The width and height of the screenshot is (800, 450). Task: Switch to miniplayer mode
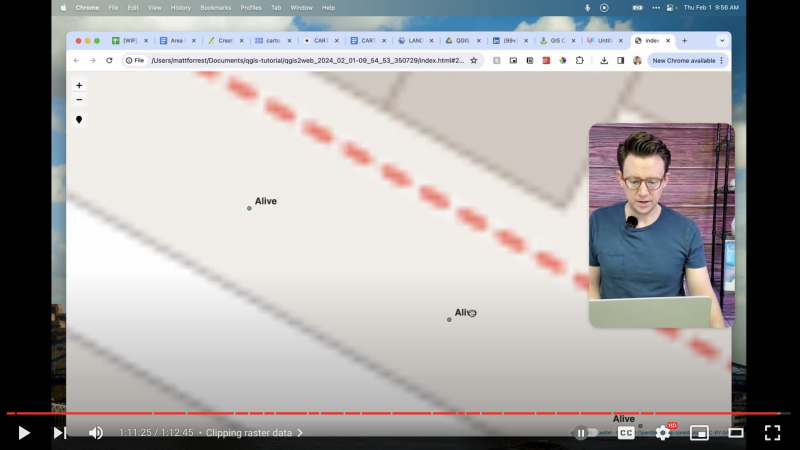point(699,433)
